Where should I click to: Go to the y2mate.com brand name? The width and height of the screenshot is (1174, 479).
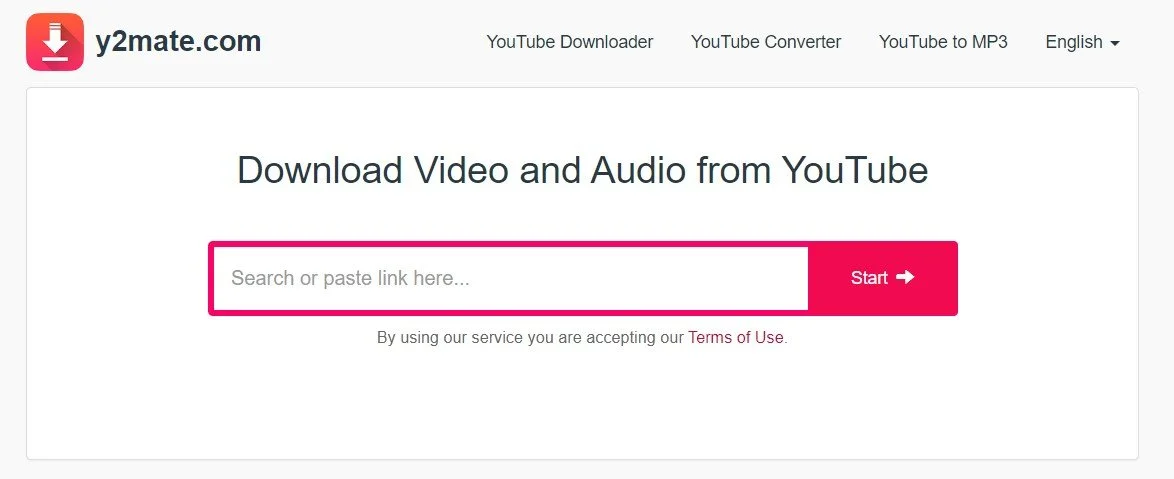pos(178,41)
